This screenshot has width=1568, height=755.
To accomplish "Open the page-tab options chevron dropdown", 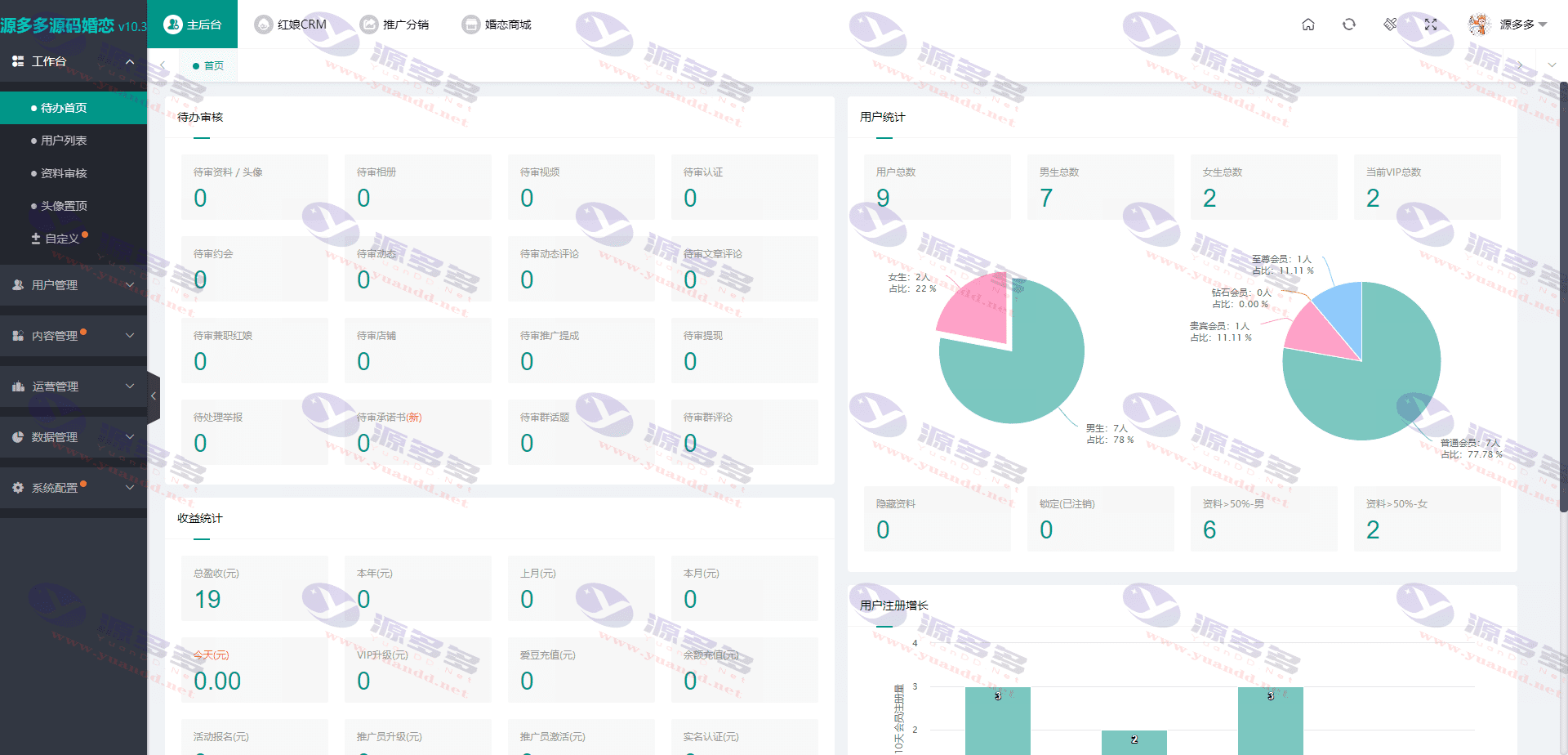I will pos(1552,65).
